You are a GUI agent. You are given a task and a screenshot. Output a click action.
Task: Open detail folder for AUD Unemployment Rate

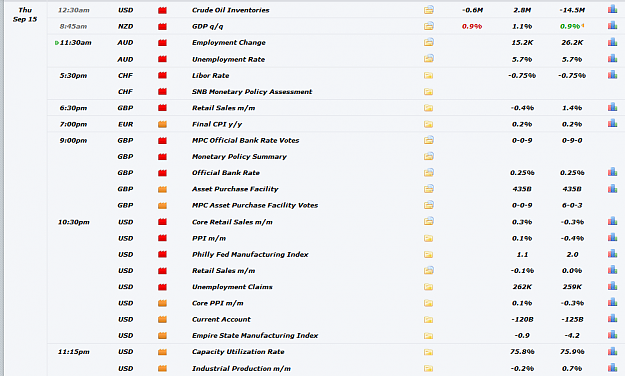click(428, 59)
